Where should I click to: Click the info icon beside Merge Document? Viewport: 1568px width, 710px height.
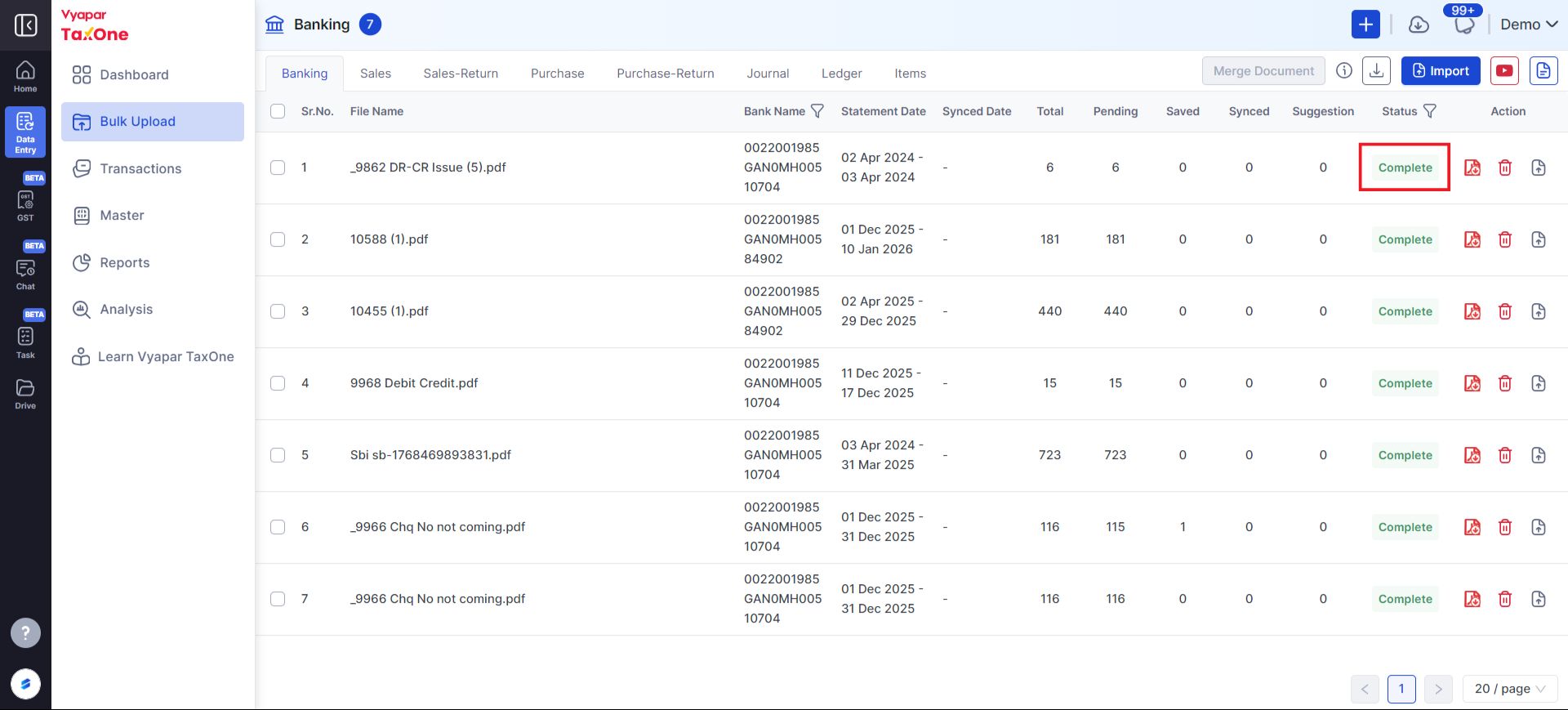tap(1344, 71)
